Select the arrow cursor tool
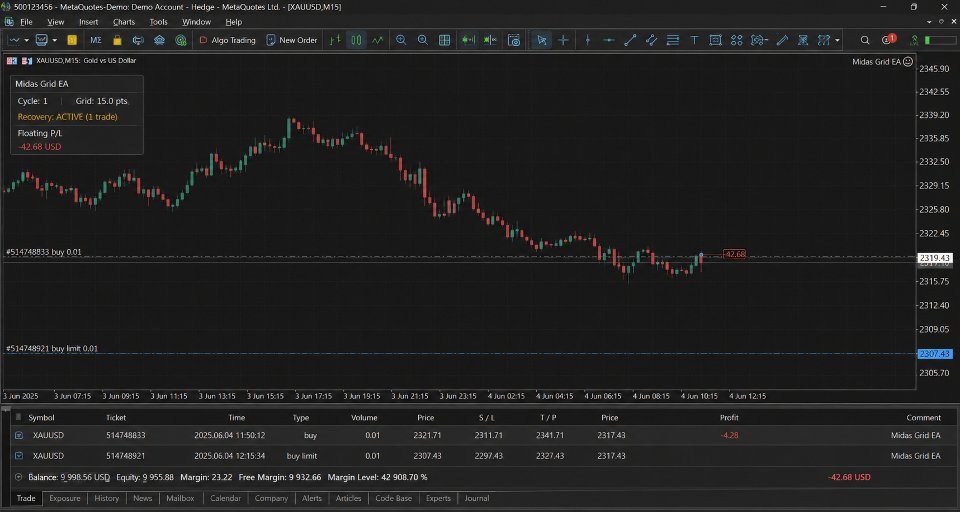The width and height of the screenshot is (960, 512). coord(542,40)
